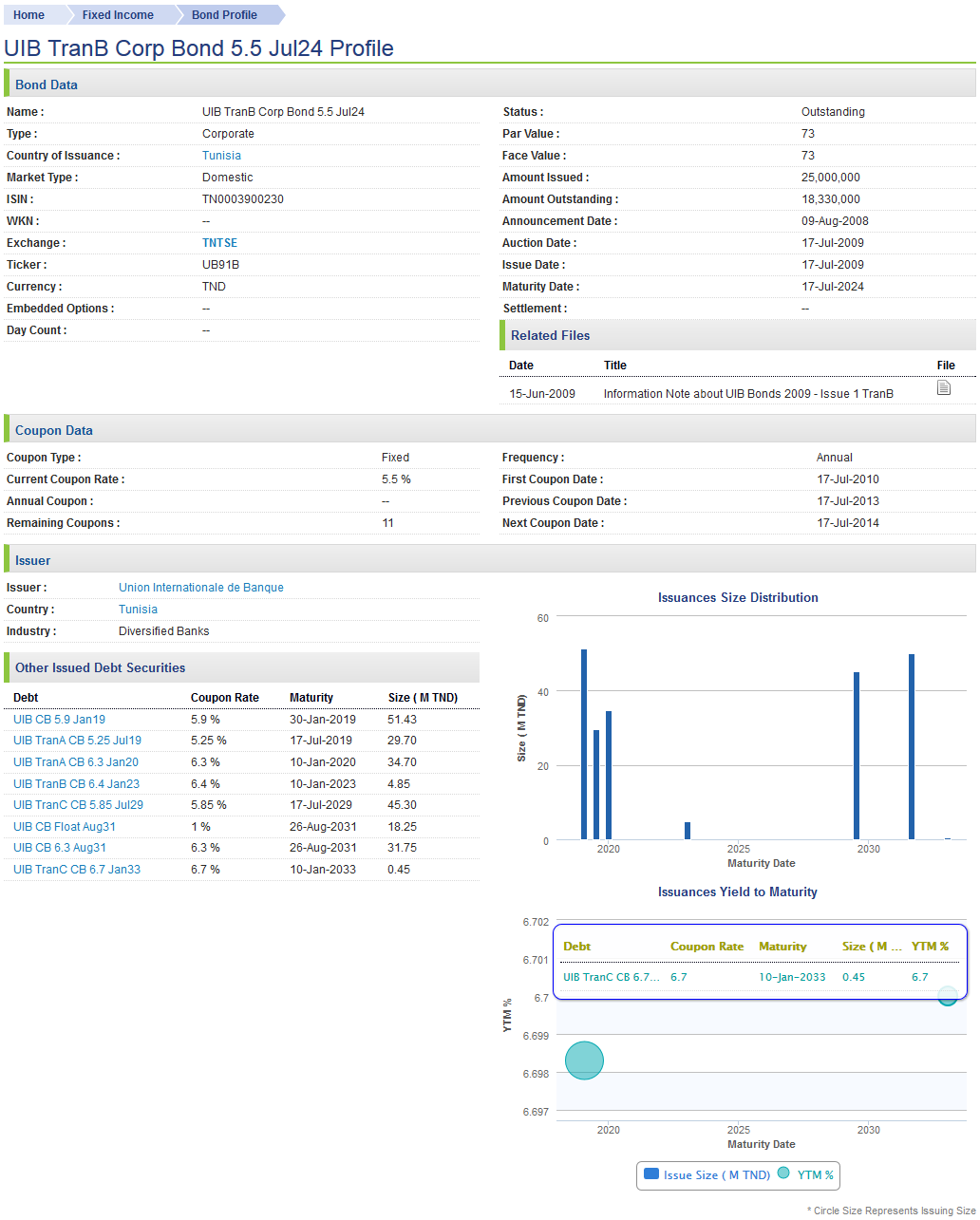The image size is (980, 1220).
Task: Click the small YTM bubble near 2033
Action: (947, 996)
